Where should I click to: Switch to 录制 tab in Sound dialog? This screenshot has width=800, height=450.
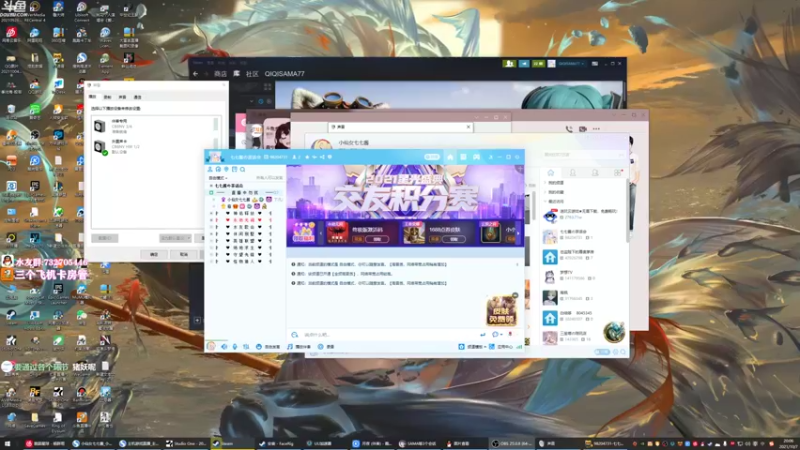pyautogui.click(x=107, y=97)
